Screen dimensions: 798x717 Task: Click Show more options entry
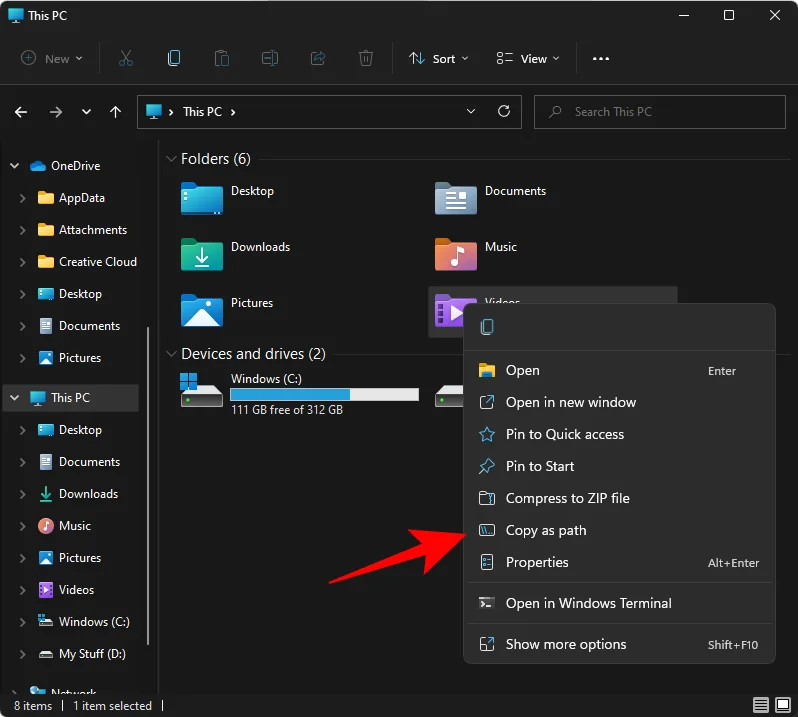click(566, 644)
